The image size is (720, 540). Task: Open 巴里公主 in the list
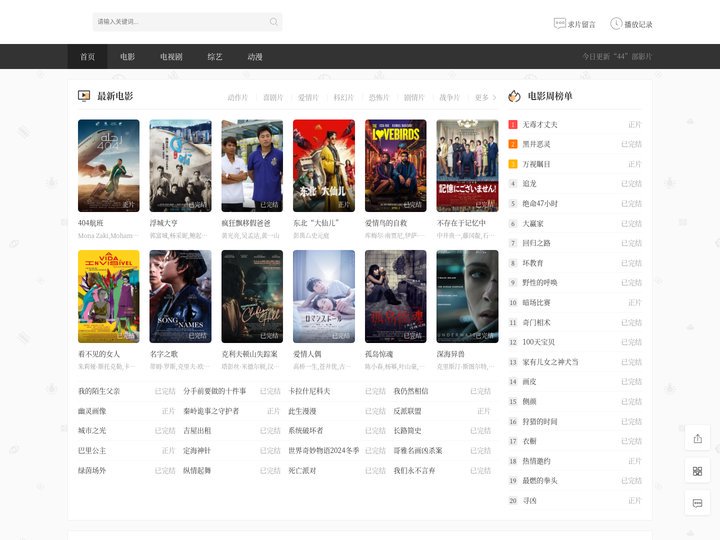(x=92, y=450)
